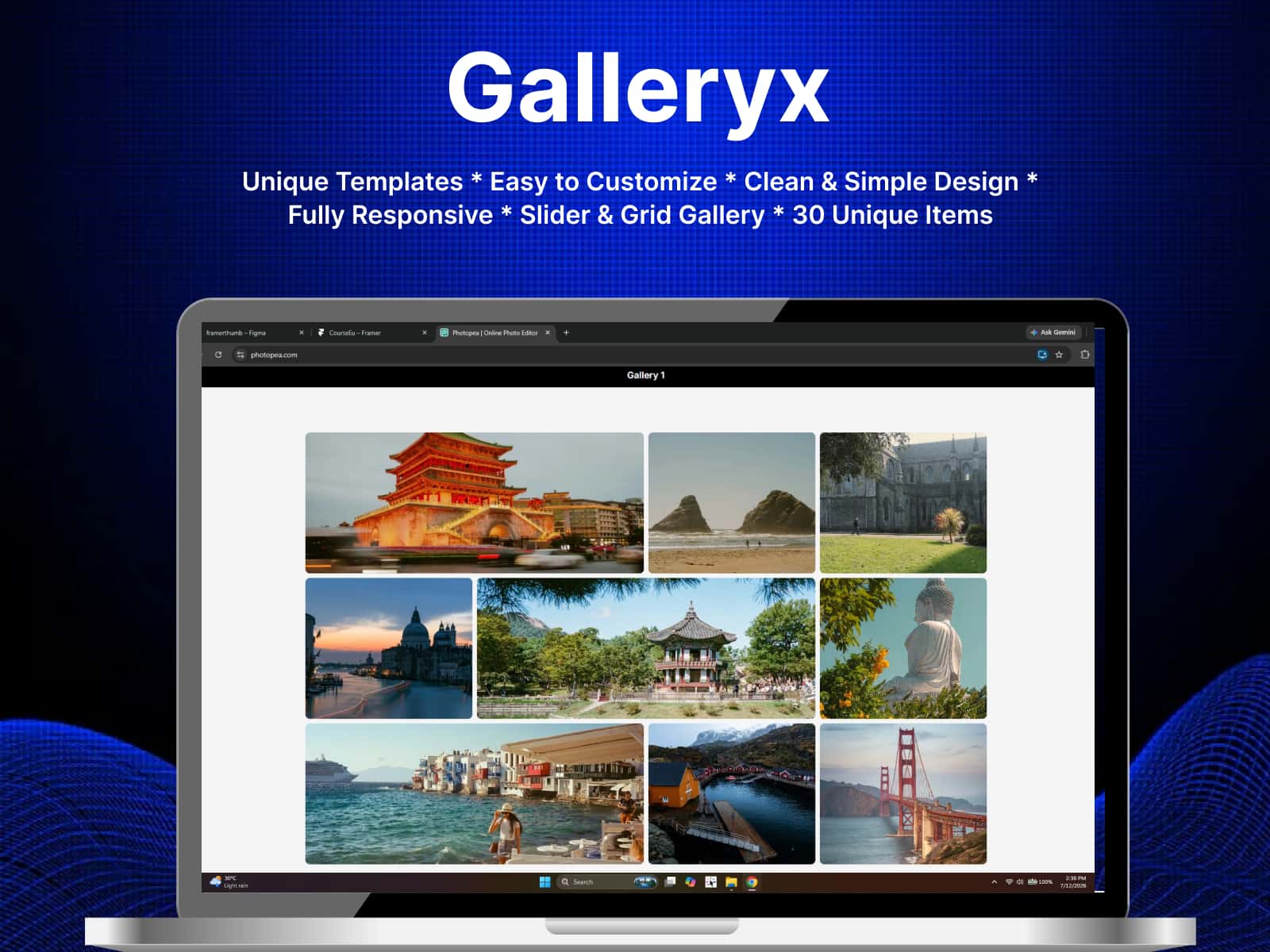This screenshot has width=1270, height=952.
Task: Open the Windows Start menu
Action: [545, 882]
